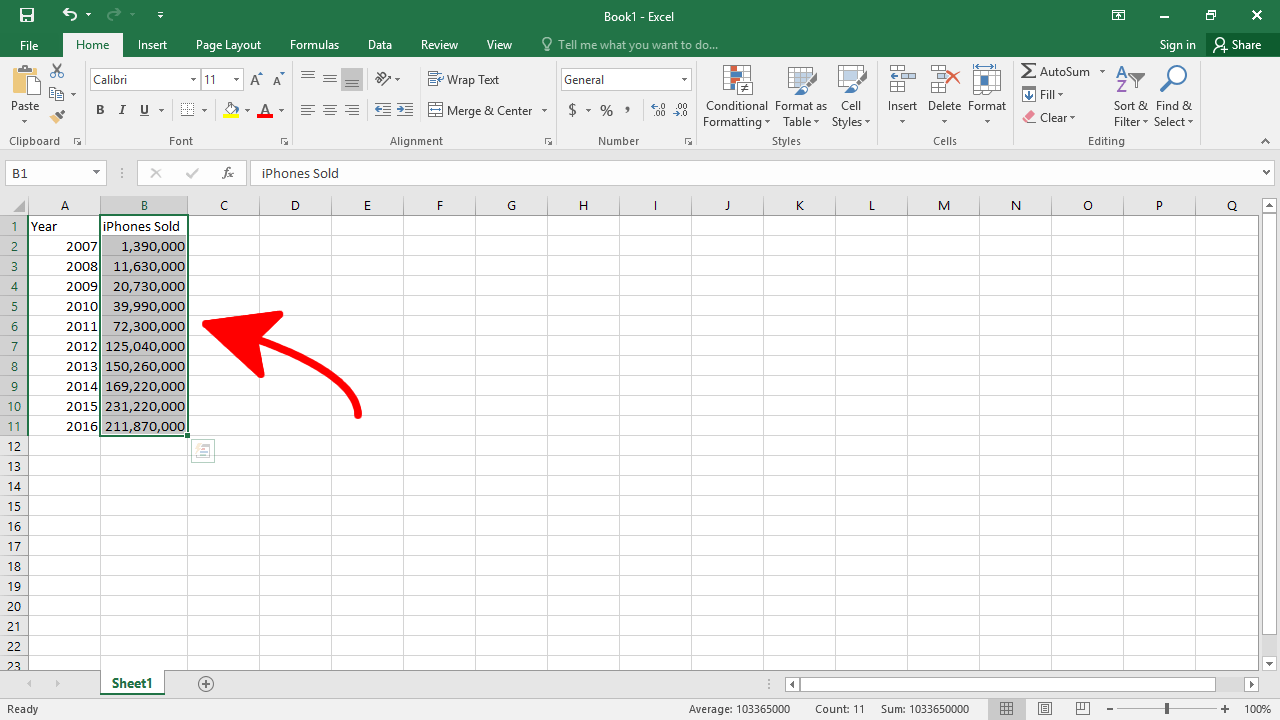Screen dimensions: 1280x720
Task: Switch to the Insert tab
Action: coord(152,45)
